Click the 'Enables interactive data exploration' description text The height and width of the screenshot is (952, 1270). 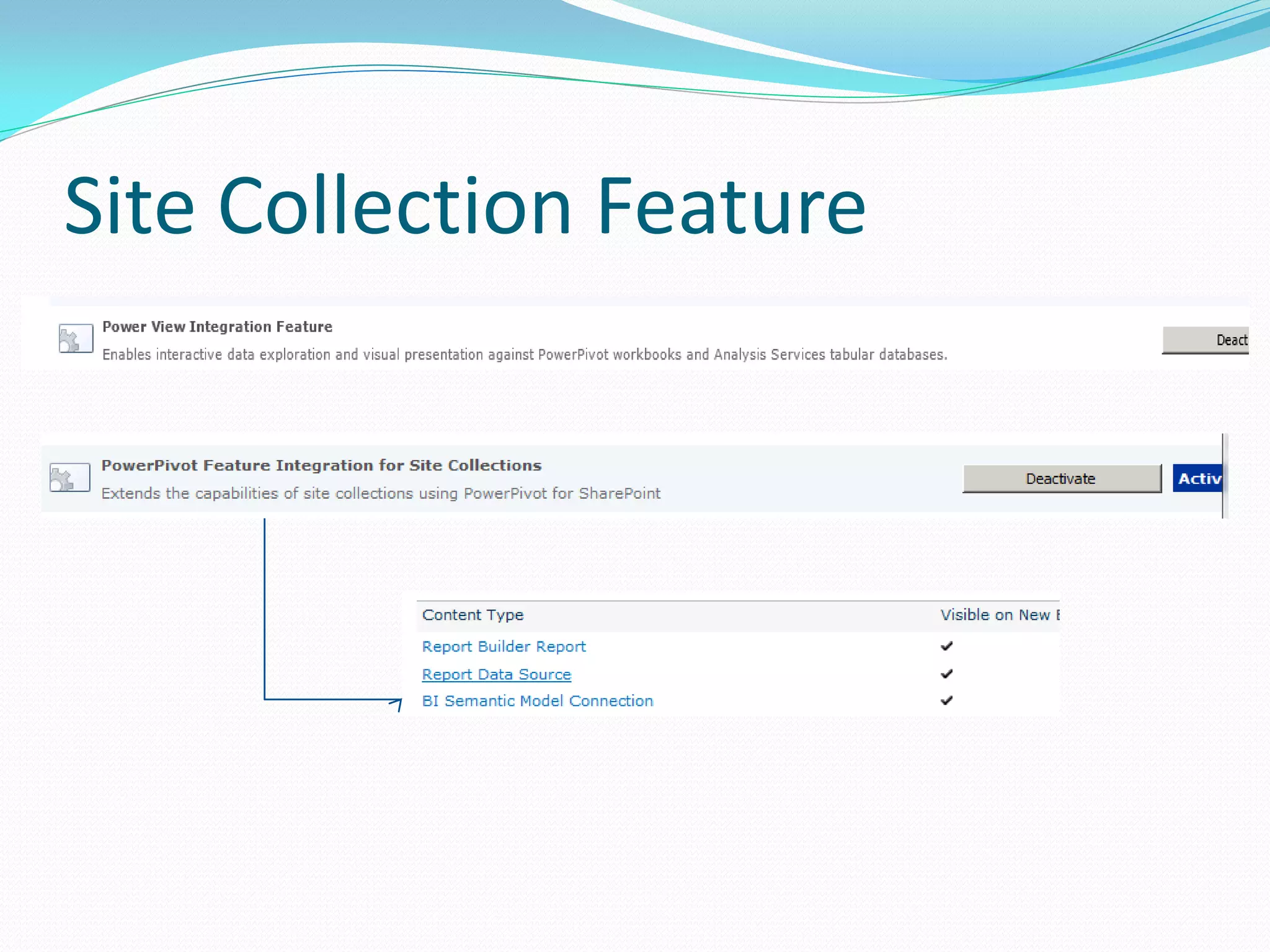click(x=525, y=355)
